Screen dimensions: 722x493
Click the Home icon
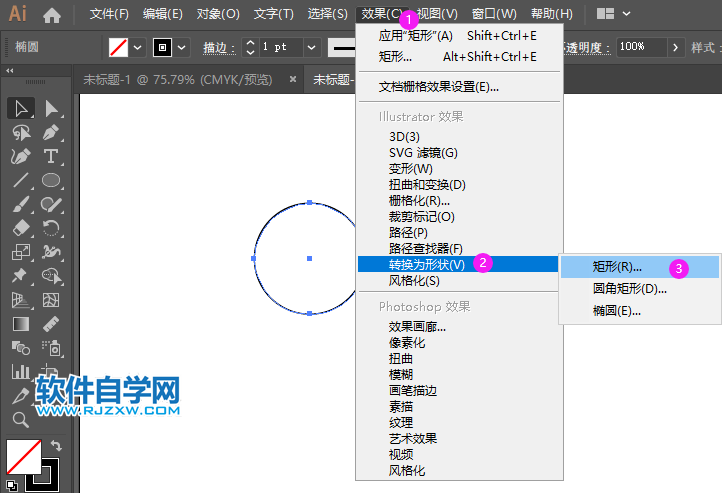point(52,15)
